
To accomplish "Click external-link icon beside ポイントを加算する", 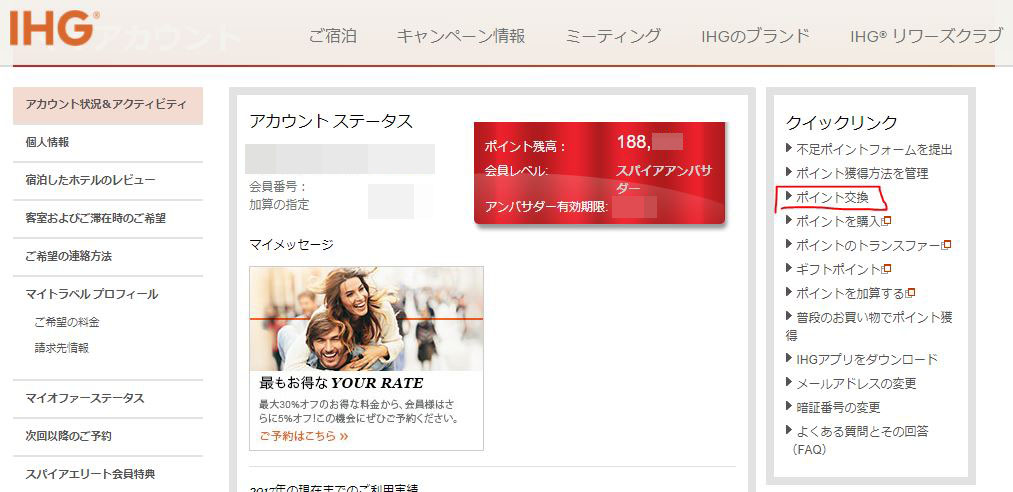I will point(911,292).
